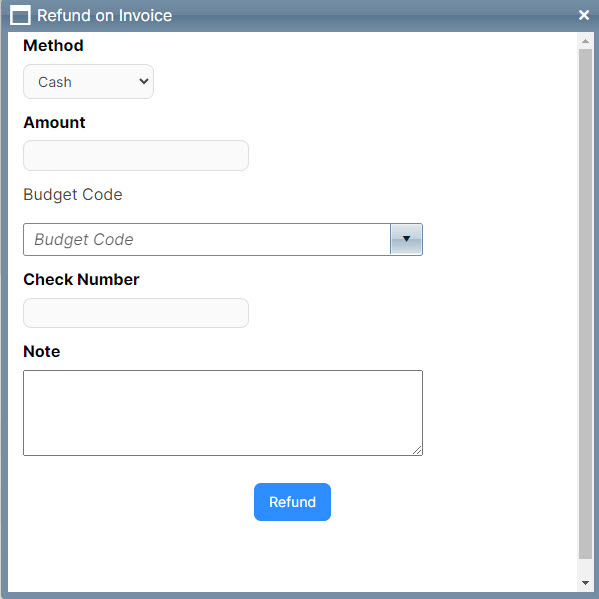Click the Note label

pyautogui.click(x=42, y=351)
